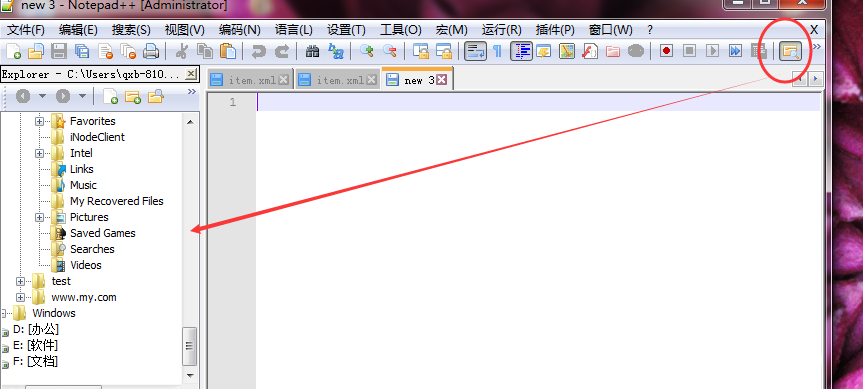
Task: Click the Zoom Out magnifier icon
Action: pos(390,51)
